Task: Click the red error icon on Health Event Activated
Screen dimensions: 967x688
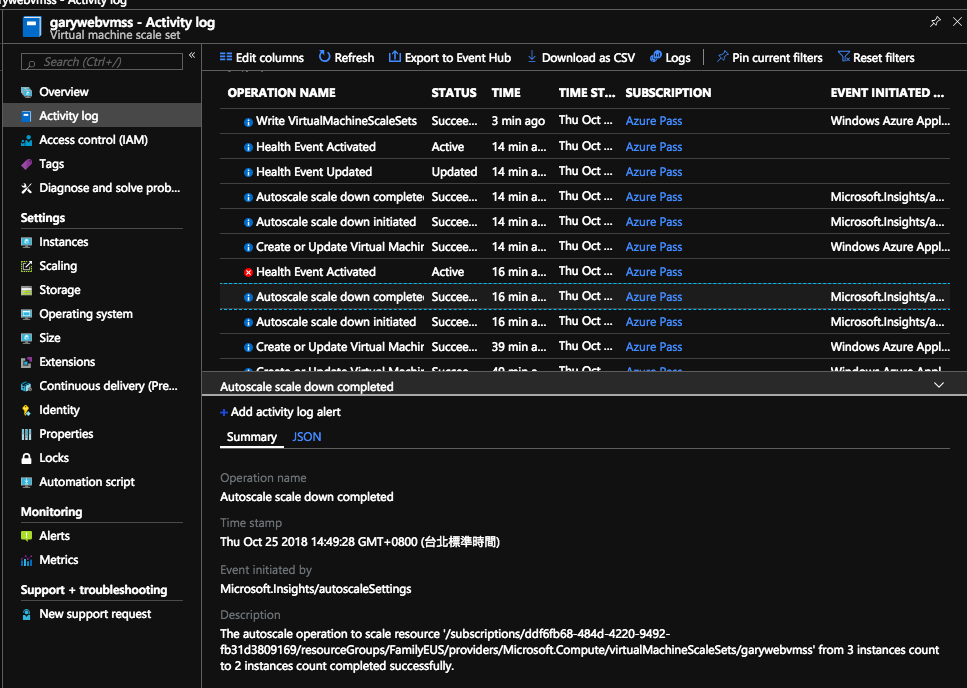Action: (248, 272)
